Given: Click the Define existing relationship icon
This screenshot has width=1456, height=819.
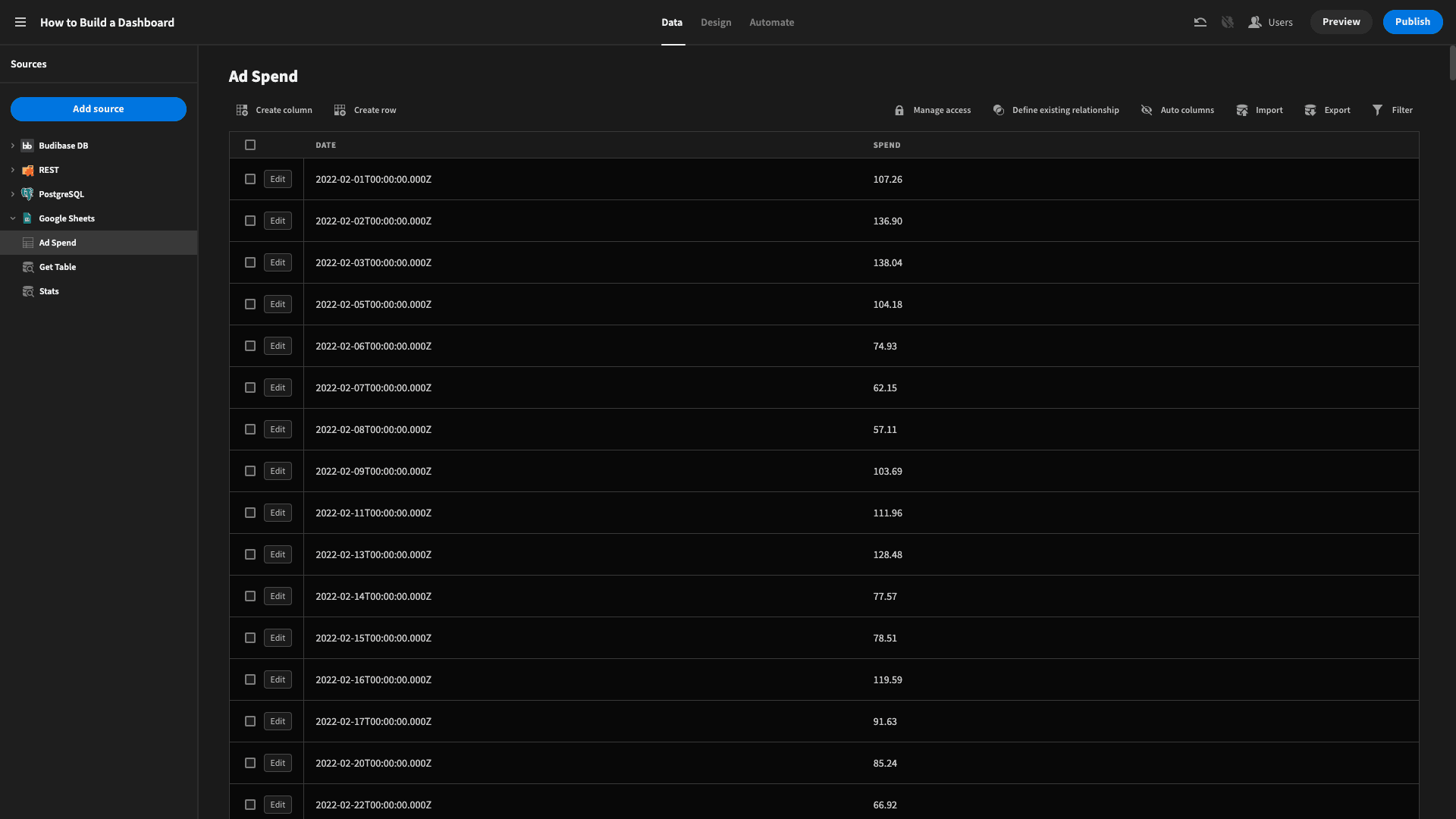Looking at the screenshot, I should (x=999, y=110).
